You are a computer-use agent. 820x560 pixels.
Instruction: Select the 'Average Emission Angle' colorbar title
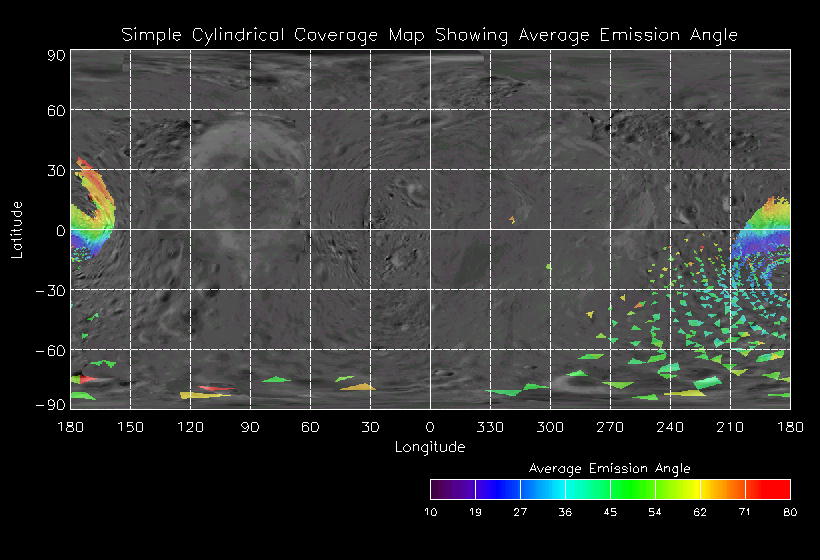coord(609,468)
